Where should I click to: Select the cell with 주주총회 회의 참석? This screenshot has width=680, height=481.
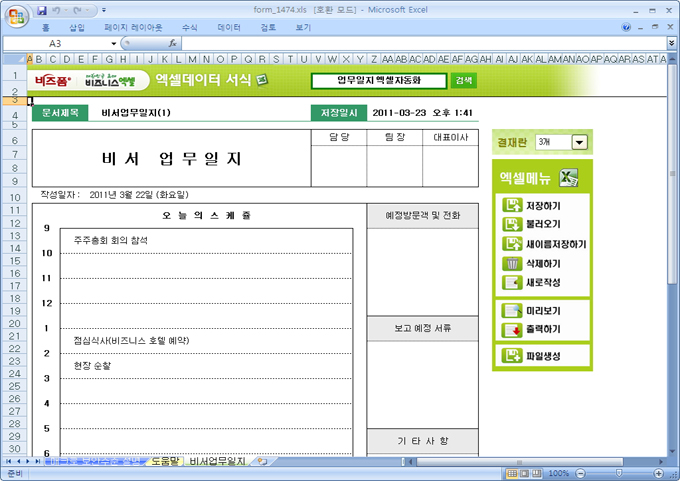coord(111,240)
